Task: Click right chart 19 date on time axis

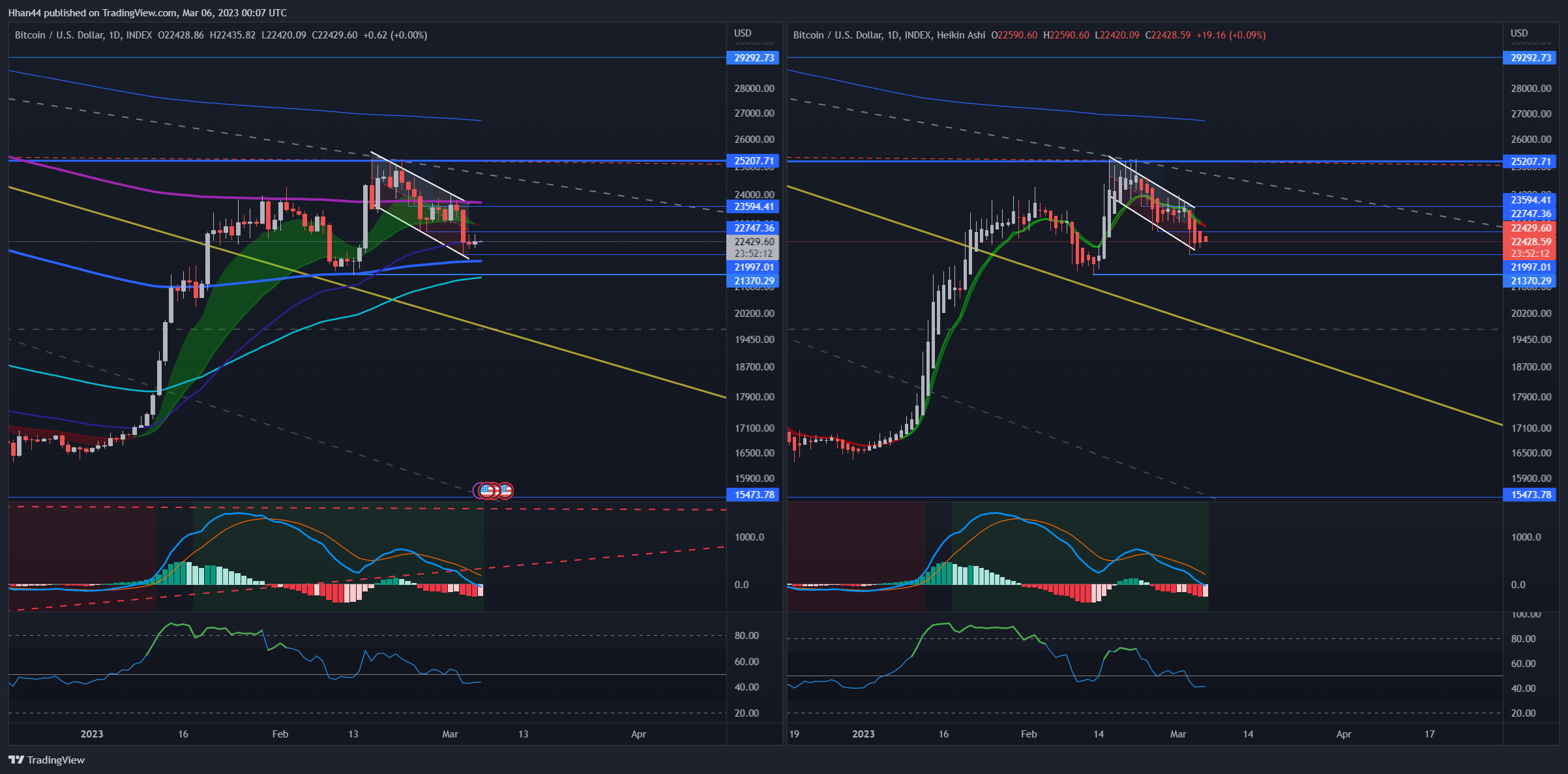Action: 794,734
